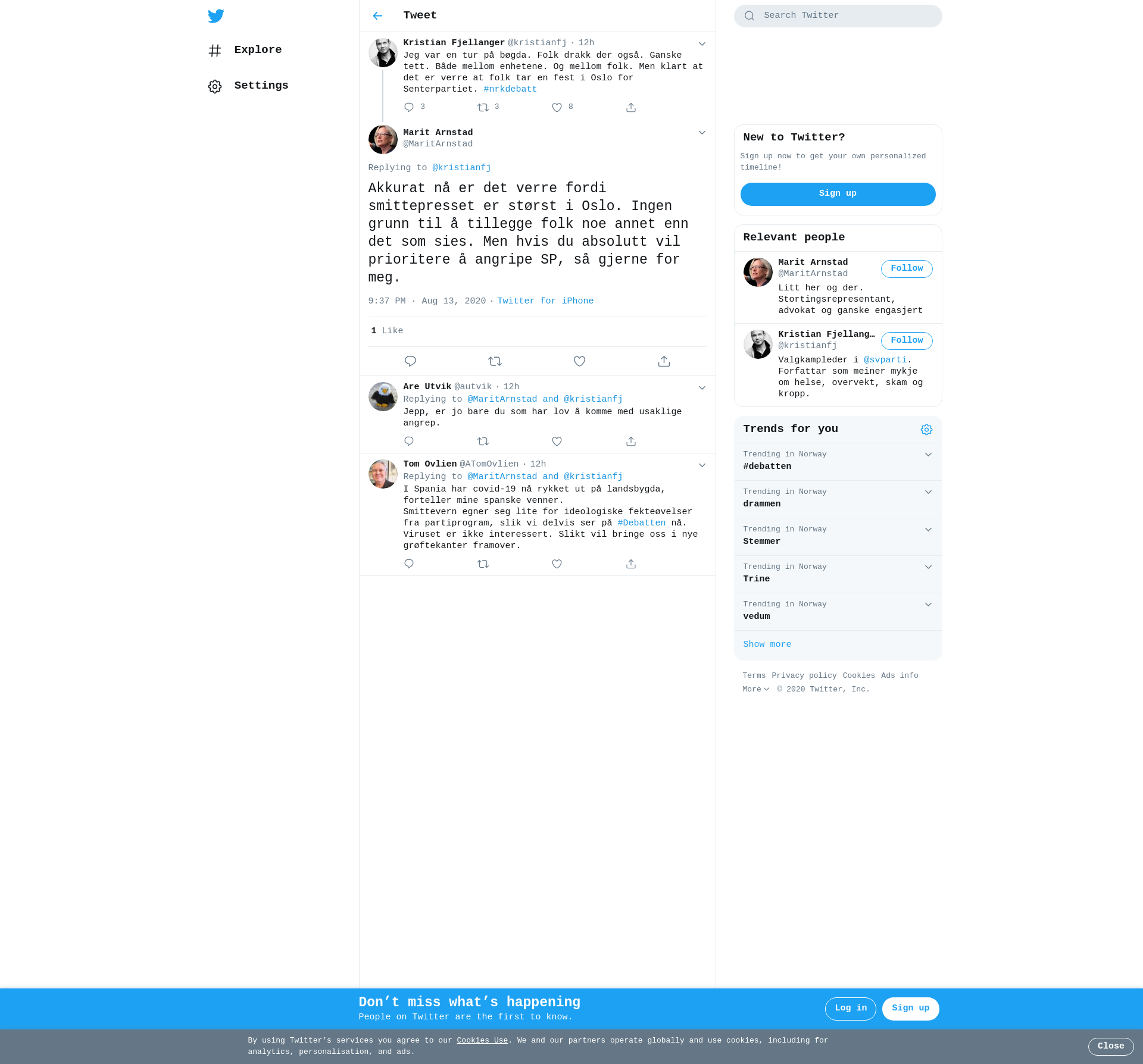
Task: Click Show more under trends
Action: (x=767, y=644)
